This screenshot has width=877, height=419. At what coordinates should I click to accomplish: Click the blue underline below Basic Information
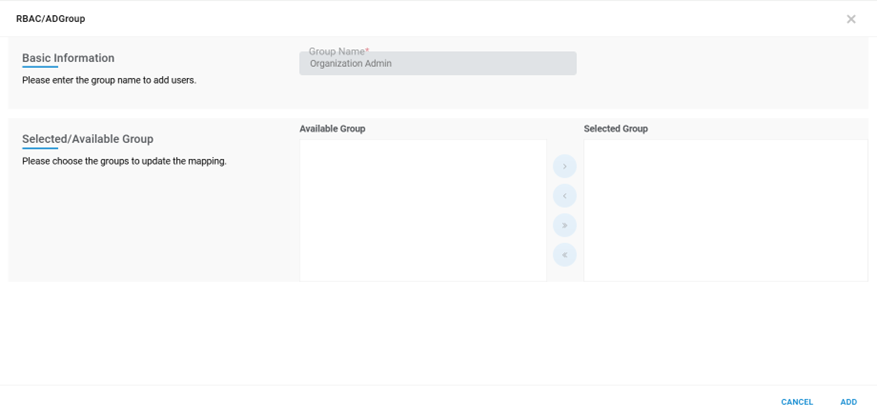40,68
